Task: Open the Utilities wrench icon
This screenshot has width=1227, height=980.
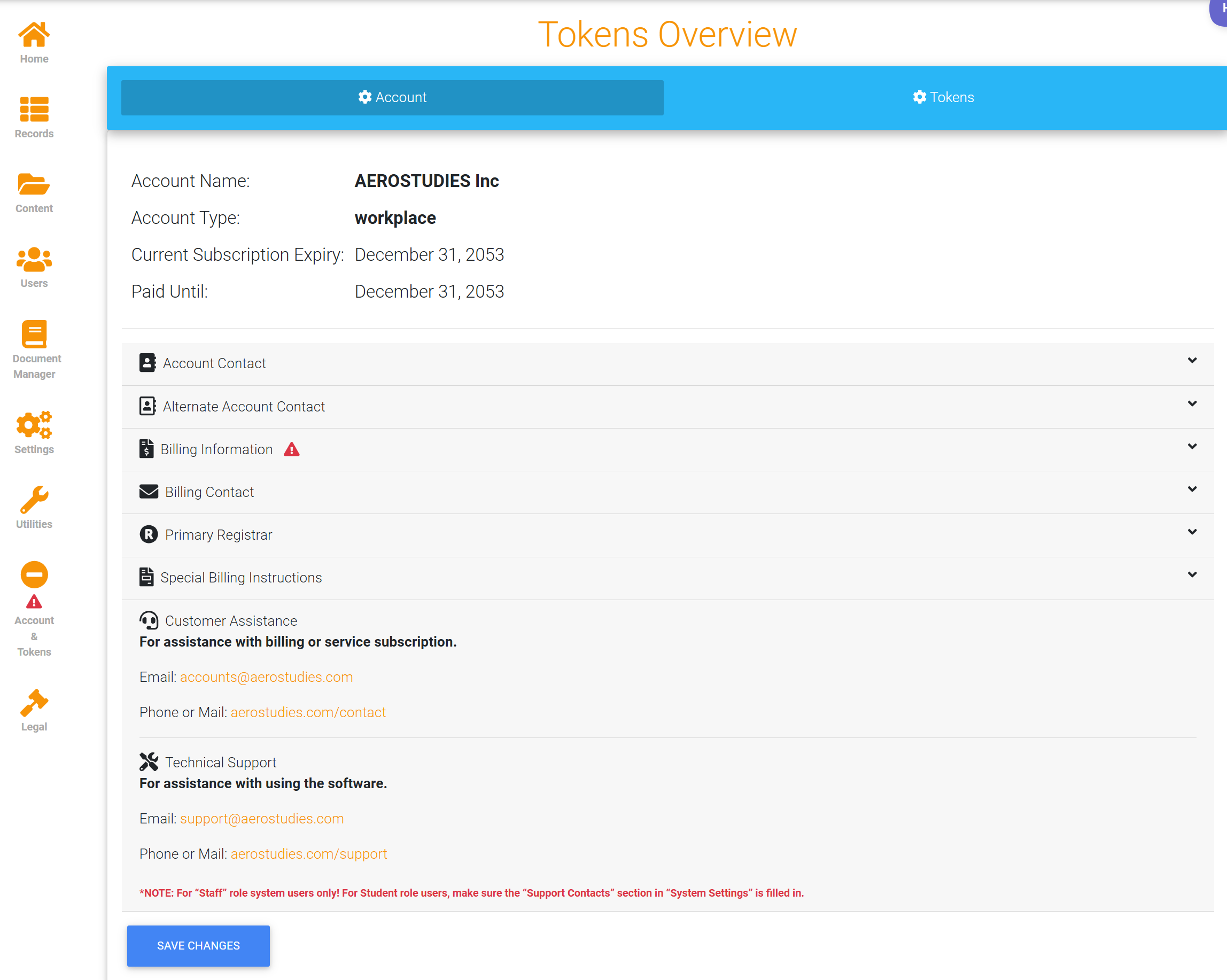Action: [34, 500]
